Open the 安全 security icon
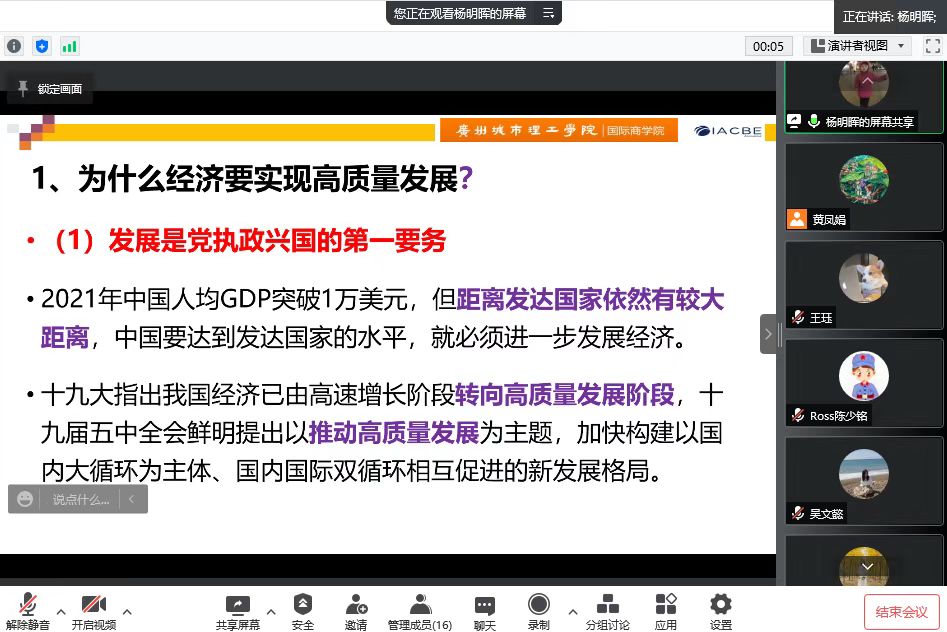Viewport: 947px width, 632px height. click(302, 609)
